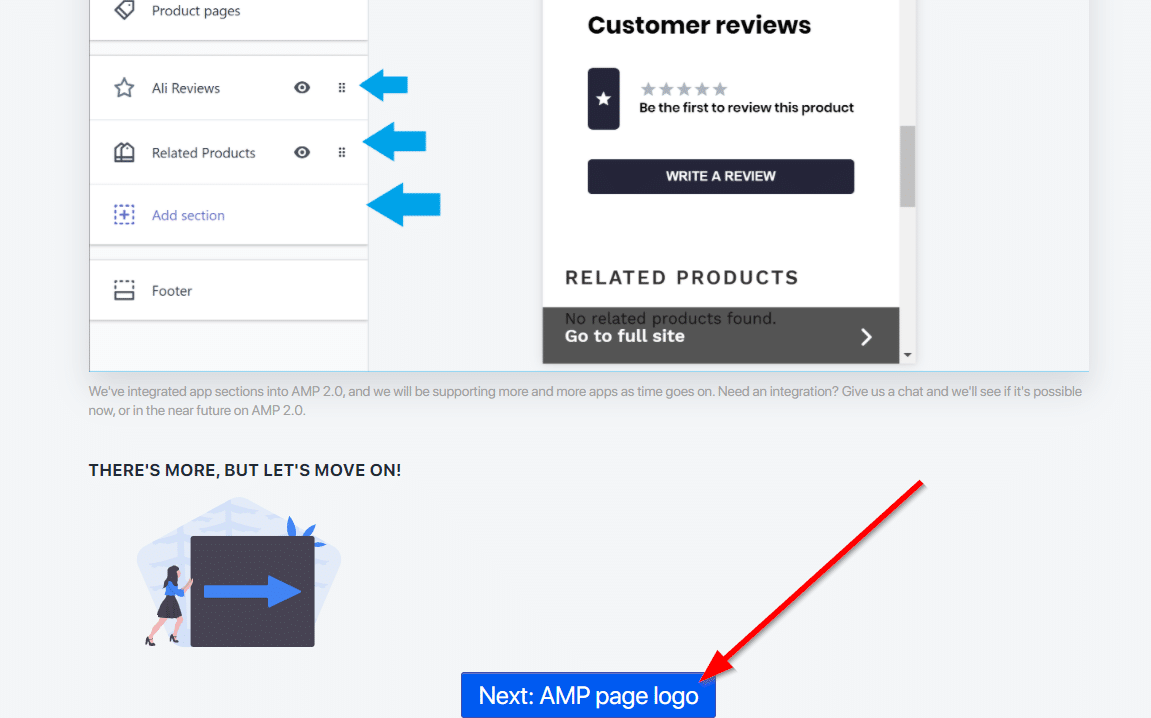Toggle visibility of Ali Reviews section

tap(302, 88)
